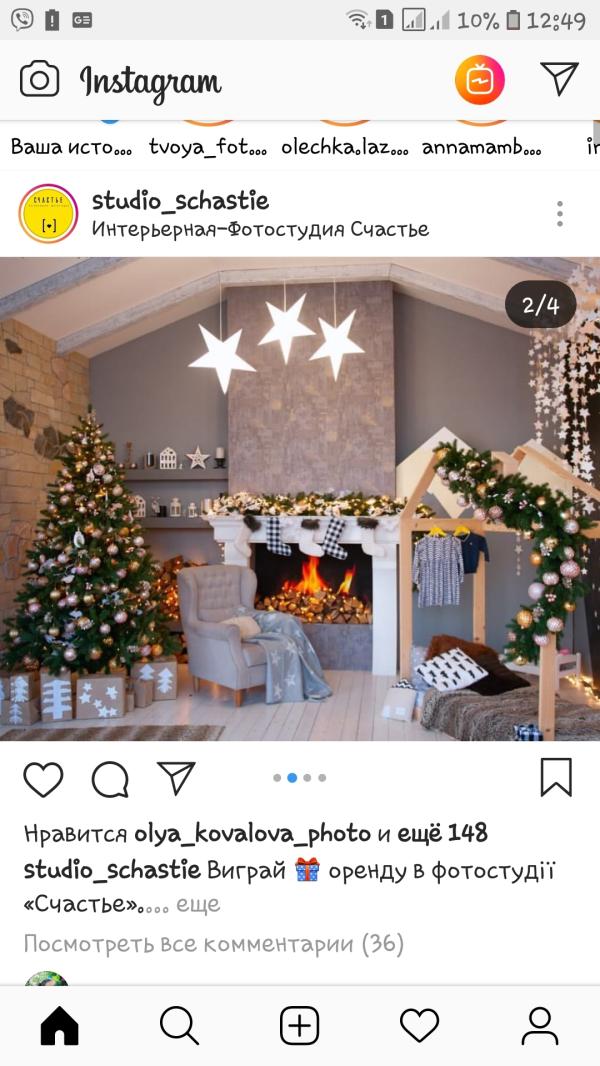
Task: Expand caption by tapping "еще"
Action: (198, 904)
